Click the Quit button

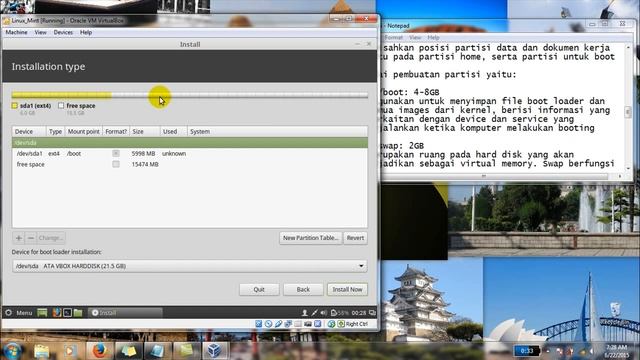pyautogui.click(x=259, y=289)
